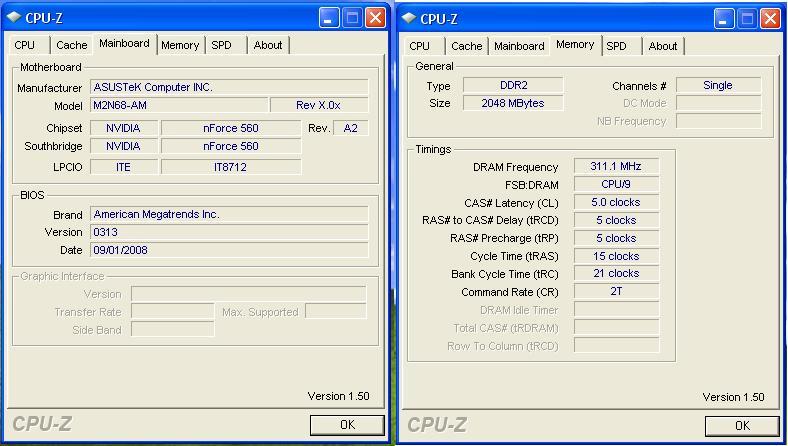
Task: Click the Manufacturer field ASUSTeK Computer INC.
Action: (229, 87)
